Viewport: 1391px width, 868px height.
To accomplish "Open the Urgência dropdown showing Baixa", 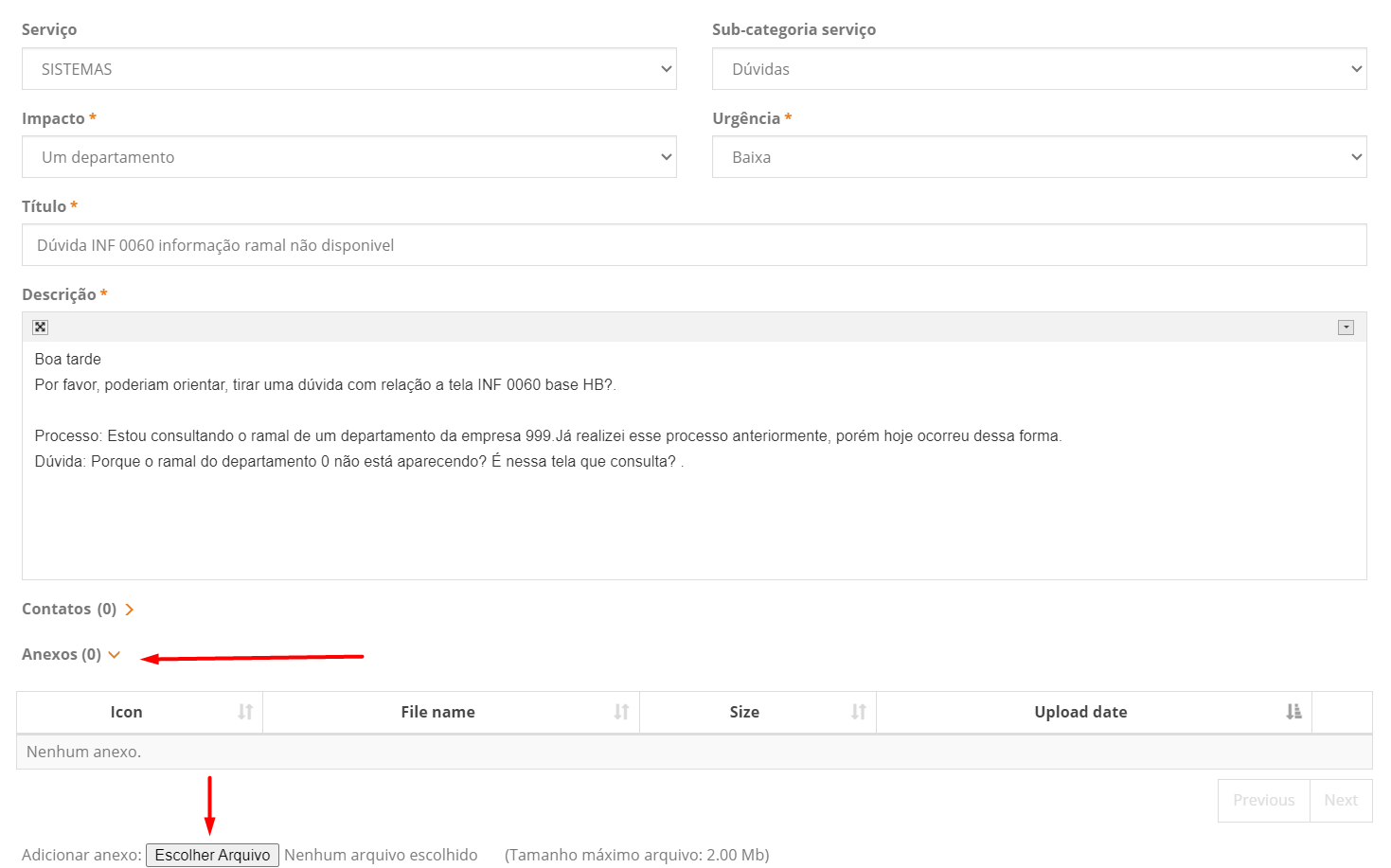I will click(1039, 157).
